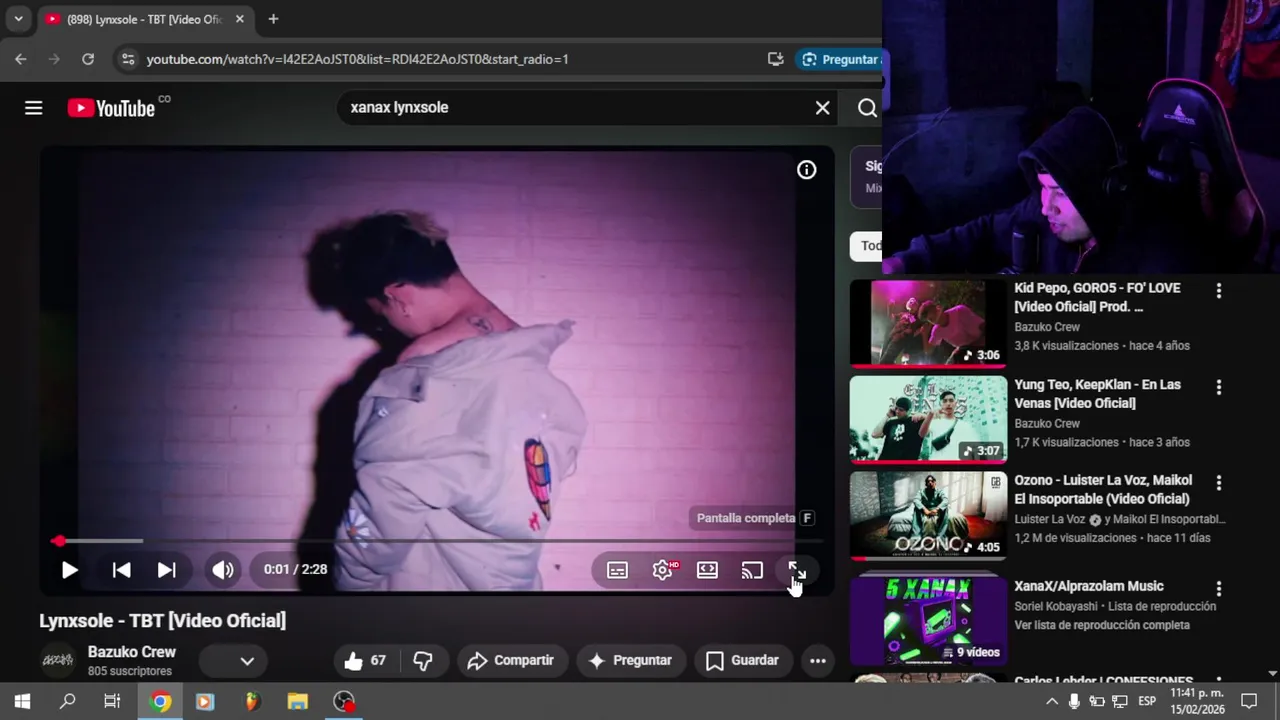The height and width of the screenshot is (720, 1280).
Task: Open OBS Studio from the taskbar
Action: pyautogui.click(x=344, y=701)
